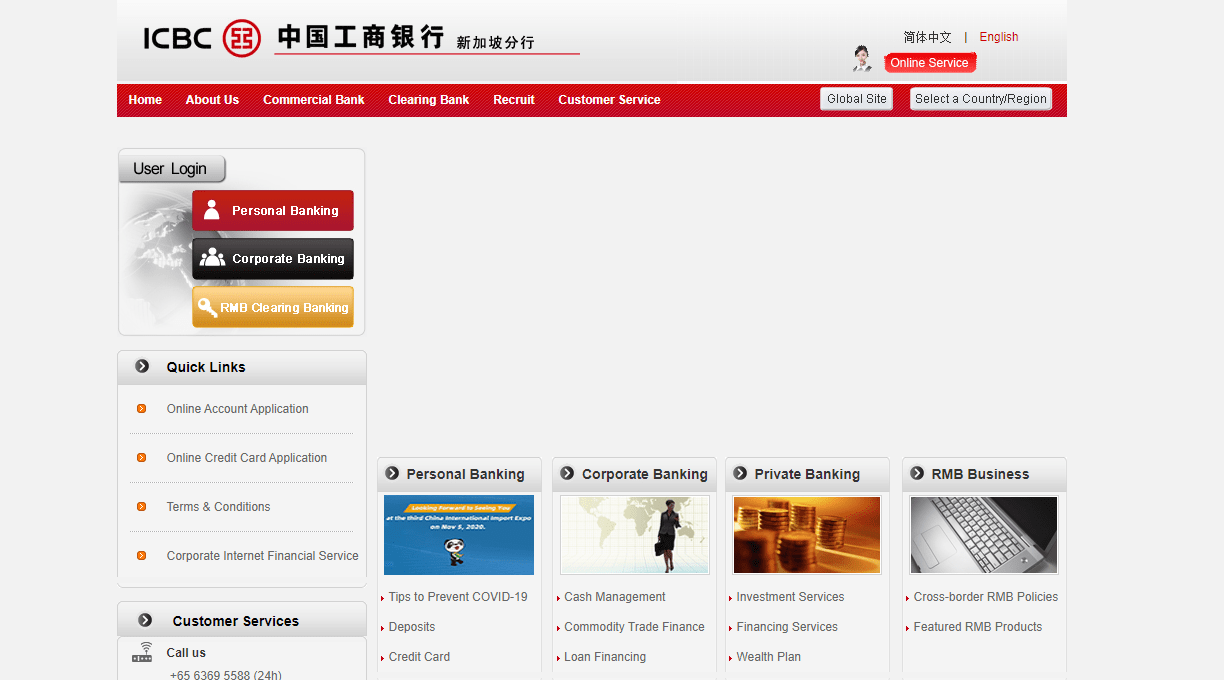Screen dimensions: 1224x680
Task: Click the arrow icon in RMB Business header
Action: [917, 473]
